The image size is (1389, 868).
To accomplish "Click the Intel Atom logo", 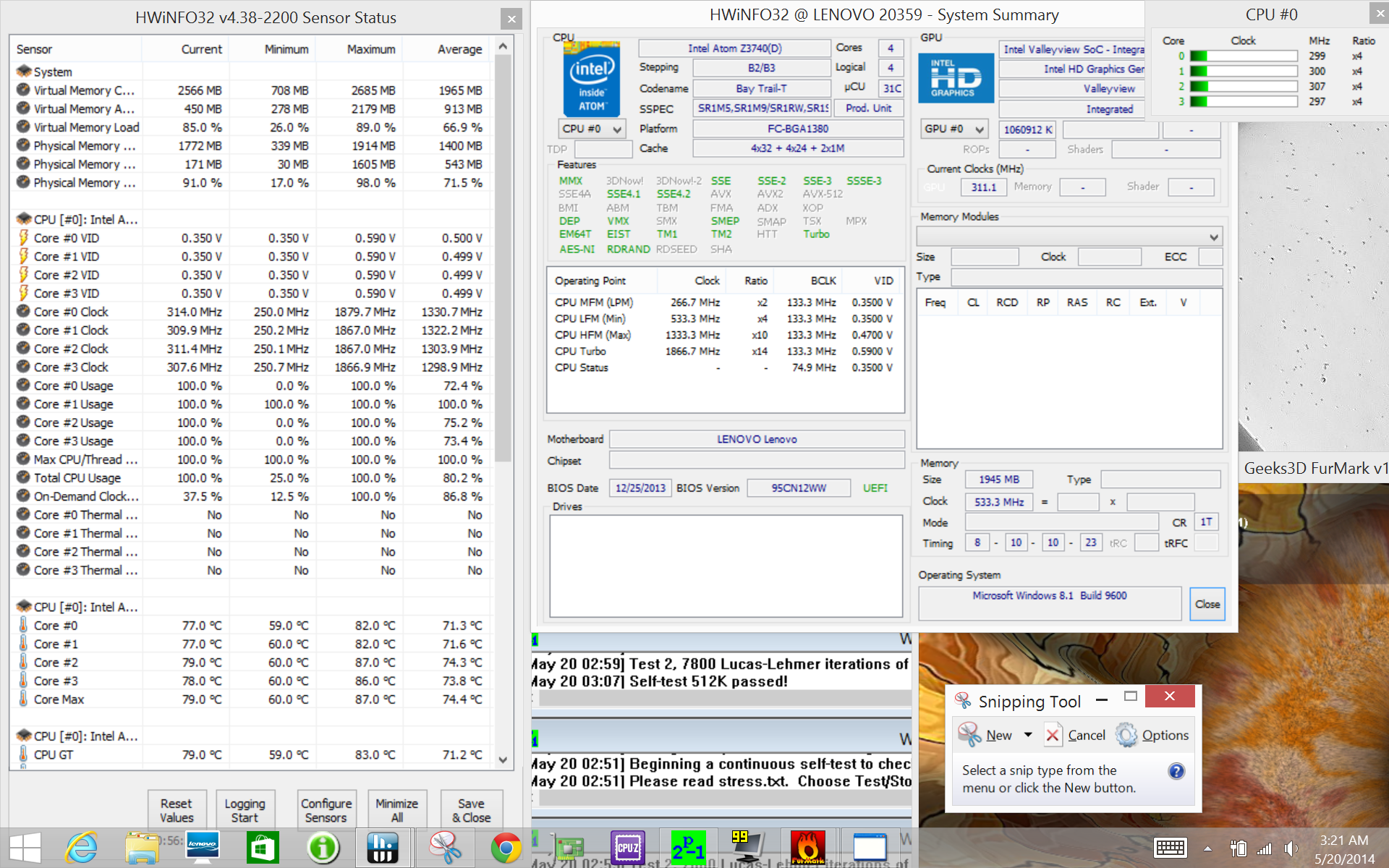I will pyautogui.click(x=592, y=80).
